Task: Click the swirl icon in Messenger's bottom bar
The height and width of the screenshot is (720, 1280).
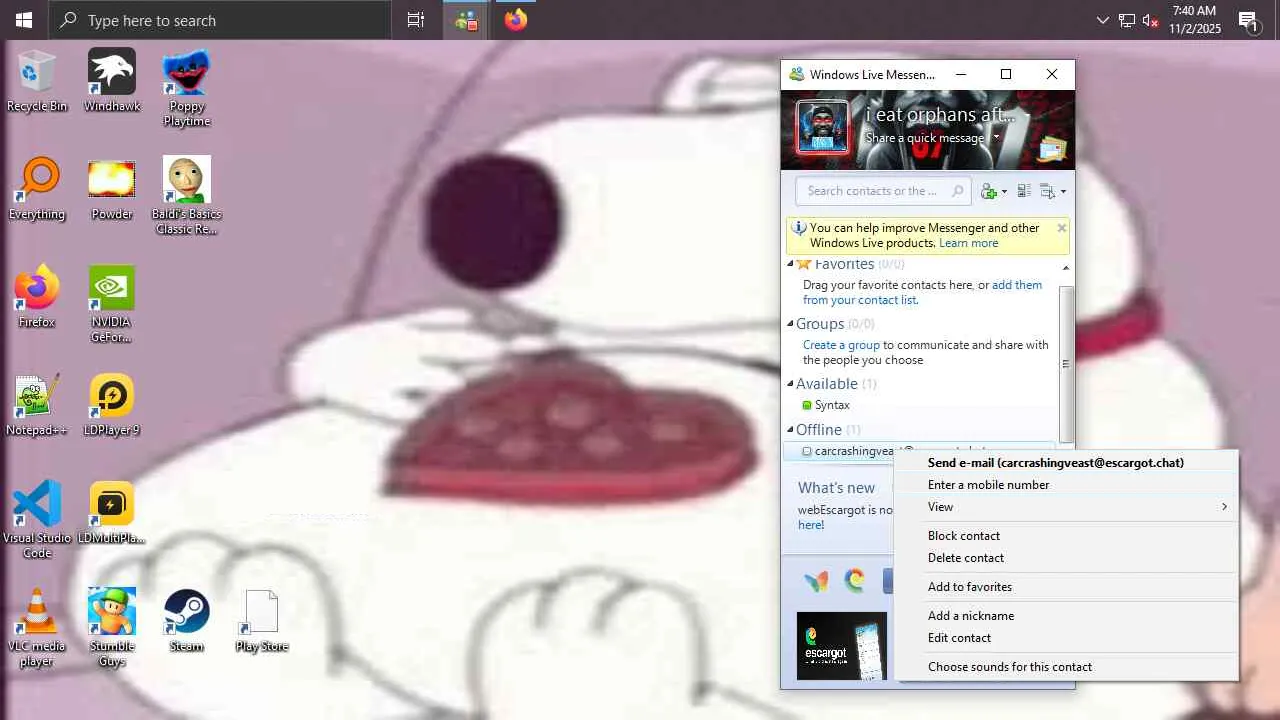Action: [854, 580]
